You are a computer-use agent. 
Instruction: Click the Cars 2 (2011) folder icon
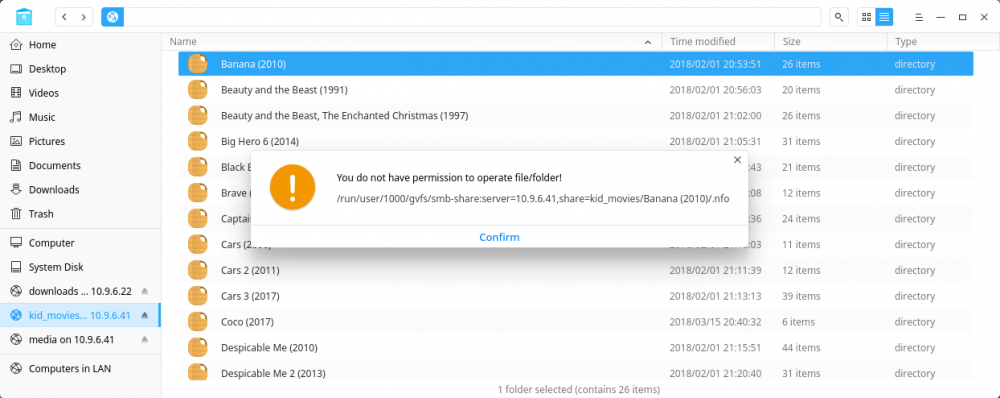198,270
